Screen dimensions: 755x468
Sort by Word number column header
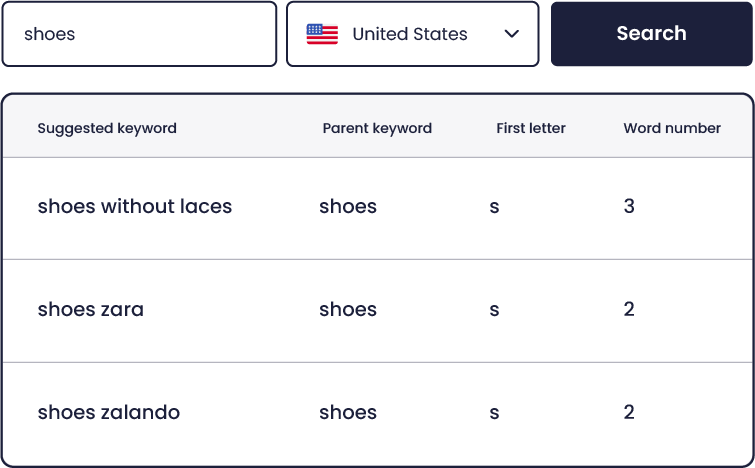672,128
